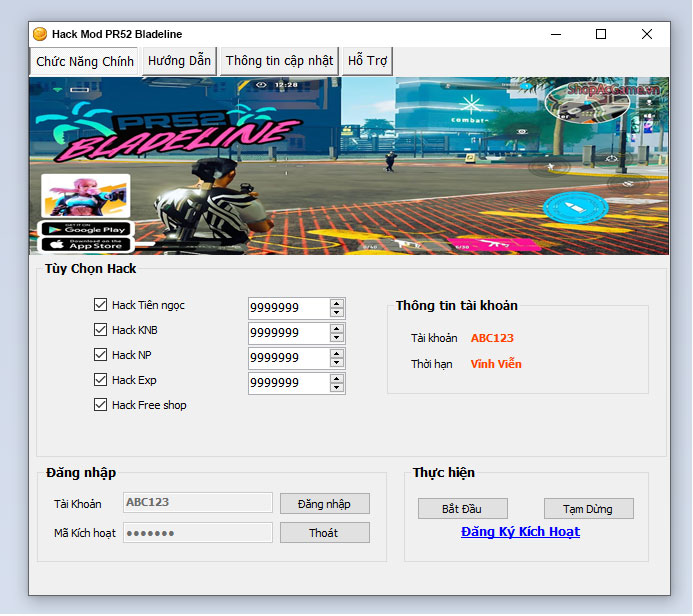693x616 pixels.
Task: Switch to the Hướng Dẫn tab
Action: [179, 61]
